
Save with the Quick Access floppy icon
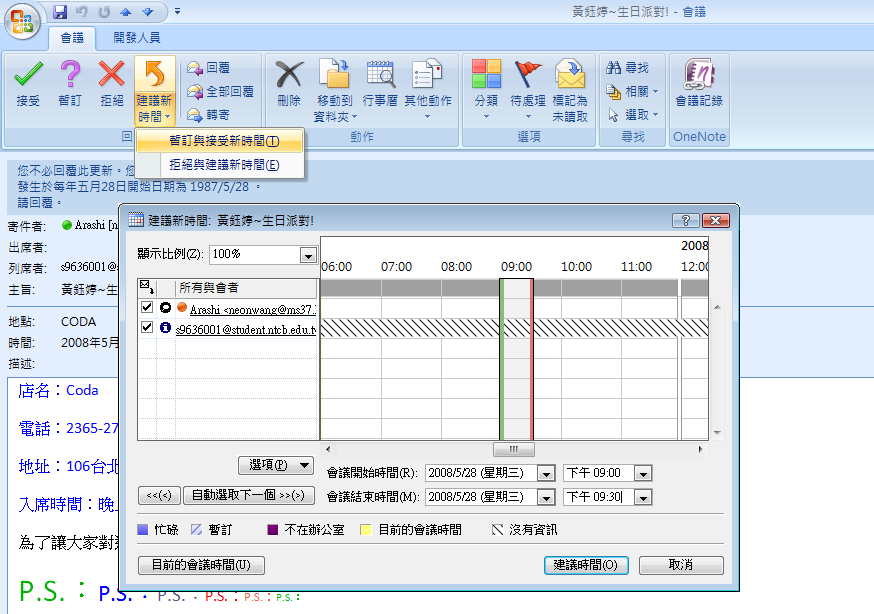pyautogui.click(x=60, y=12)
